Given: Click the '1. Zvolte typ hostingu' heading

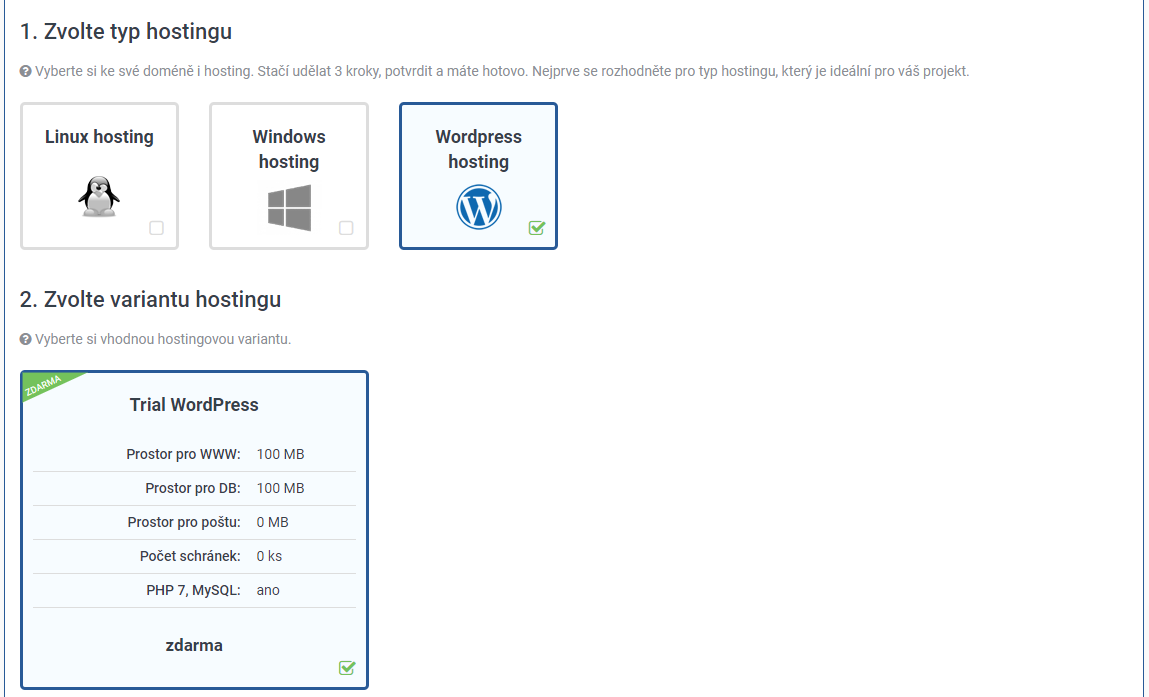Looking at the screenshot, I should (x=126, y=32).
